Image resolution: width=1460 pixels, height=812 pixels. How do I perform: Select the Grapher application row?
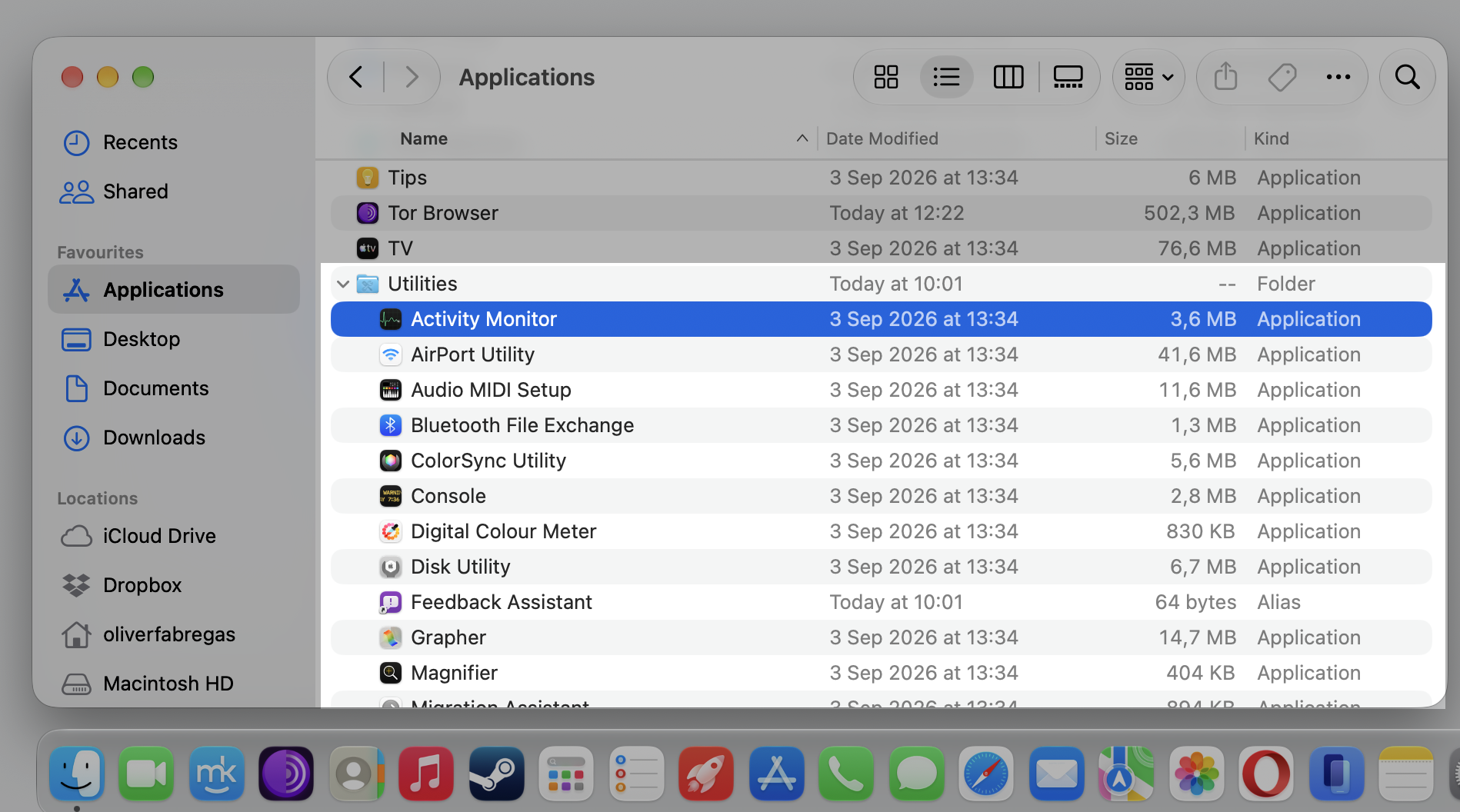(882, 637)
